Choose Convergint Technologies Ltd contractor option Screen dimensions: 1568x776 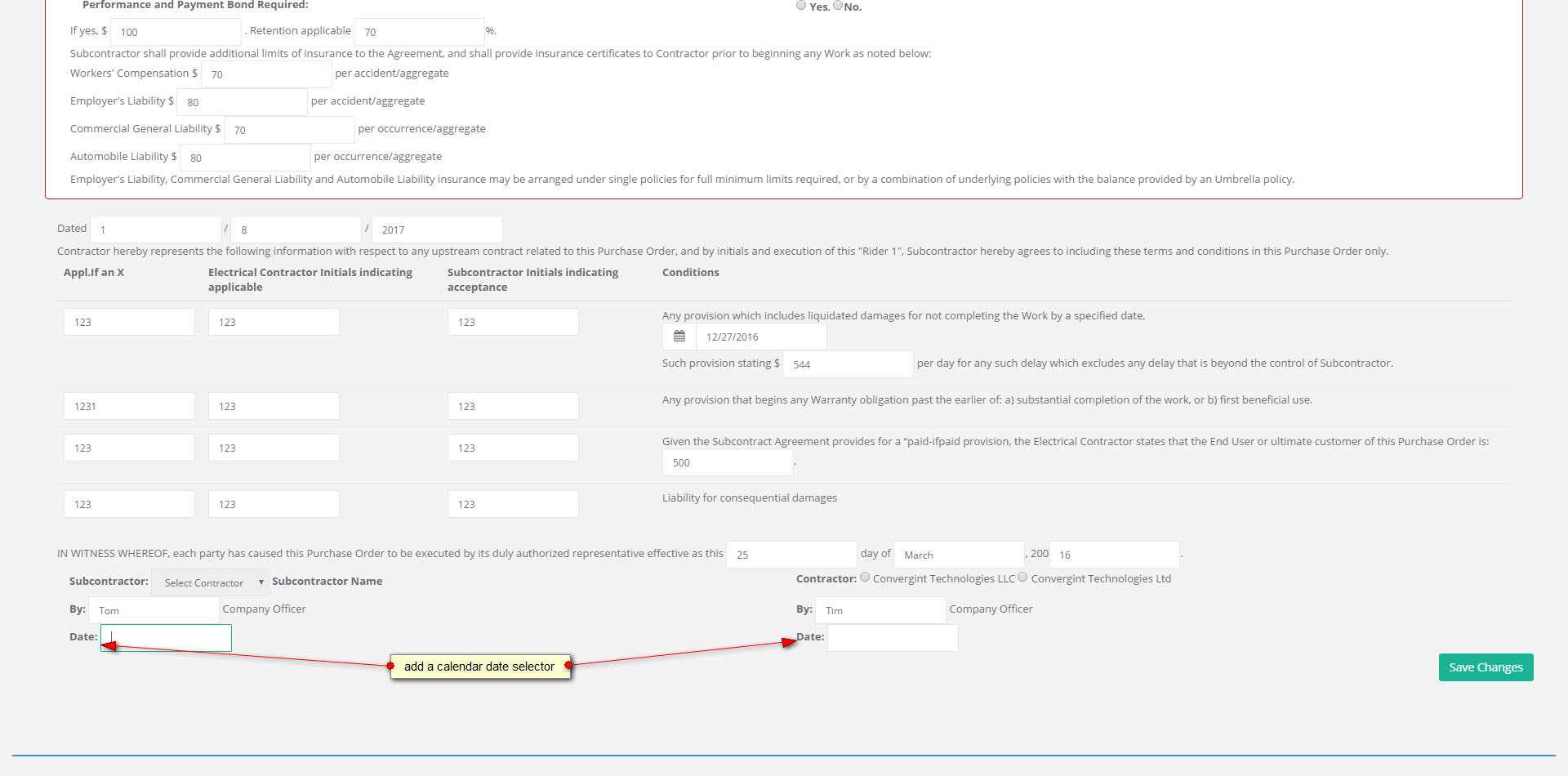(x=1022, y=578)
